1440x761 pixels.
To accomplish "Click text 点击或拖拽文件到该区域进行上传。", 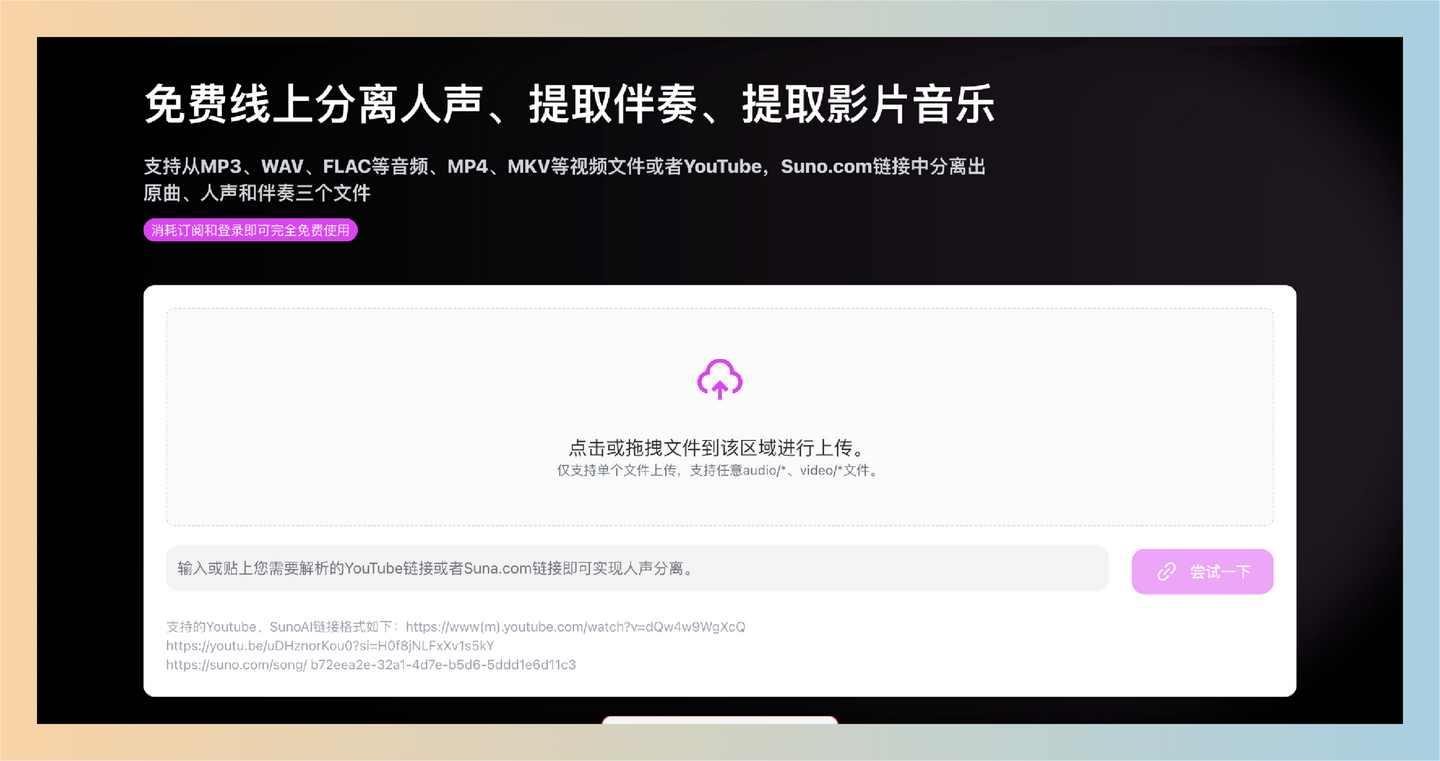I will tap(720, 449).
